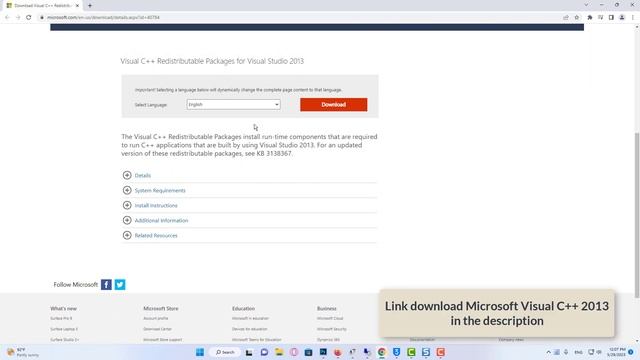
Task: Click the red Download button
Action: pyautogui.click(x=333, y=104)
